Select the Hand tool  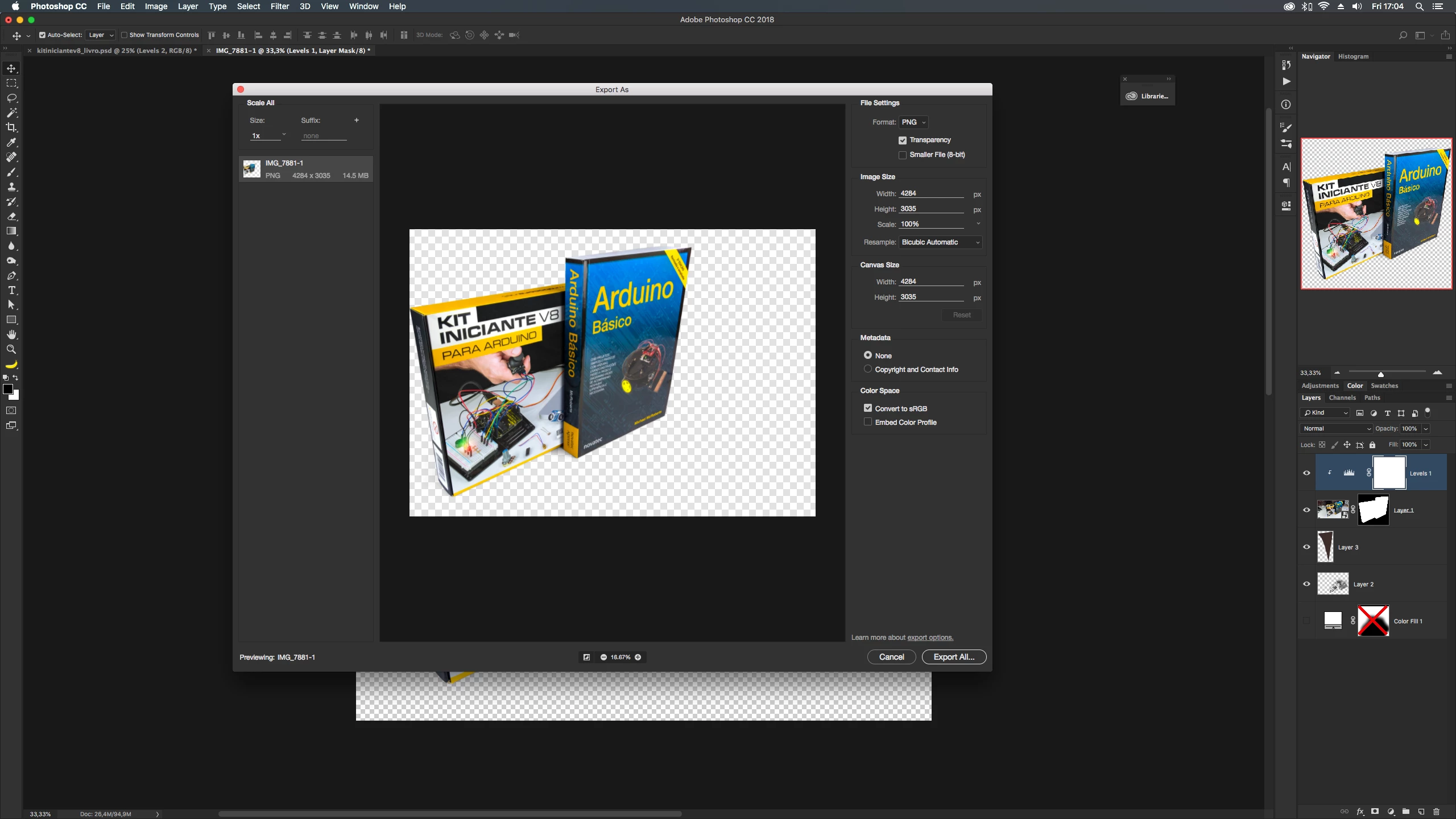tap(11, 335)
